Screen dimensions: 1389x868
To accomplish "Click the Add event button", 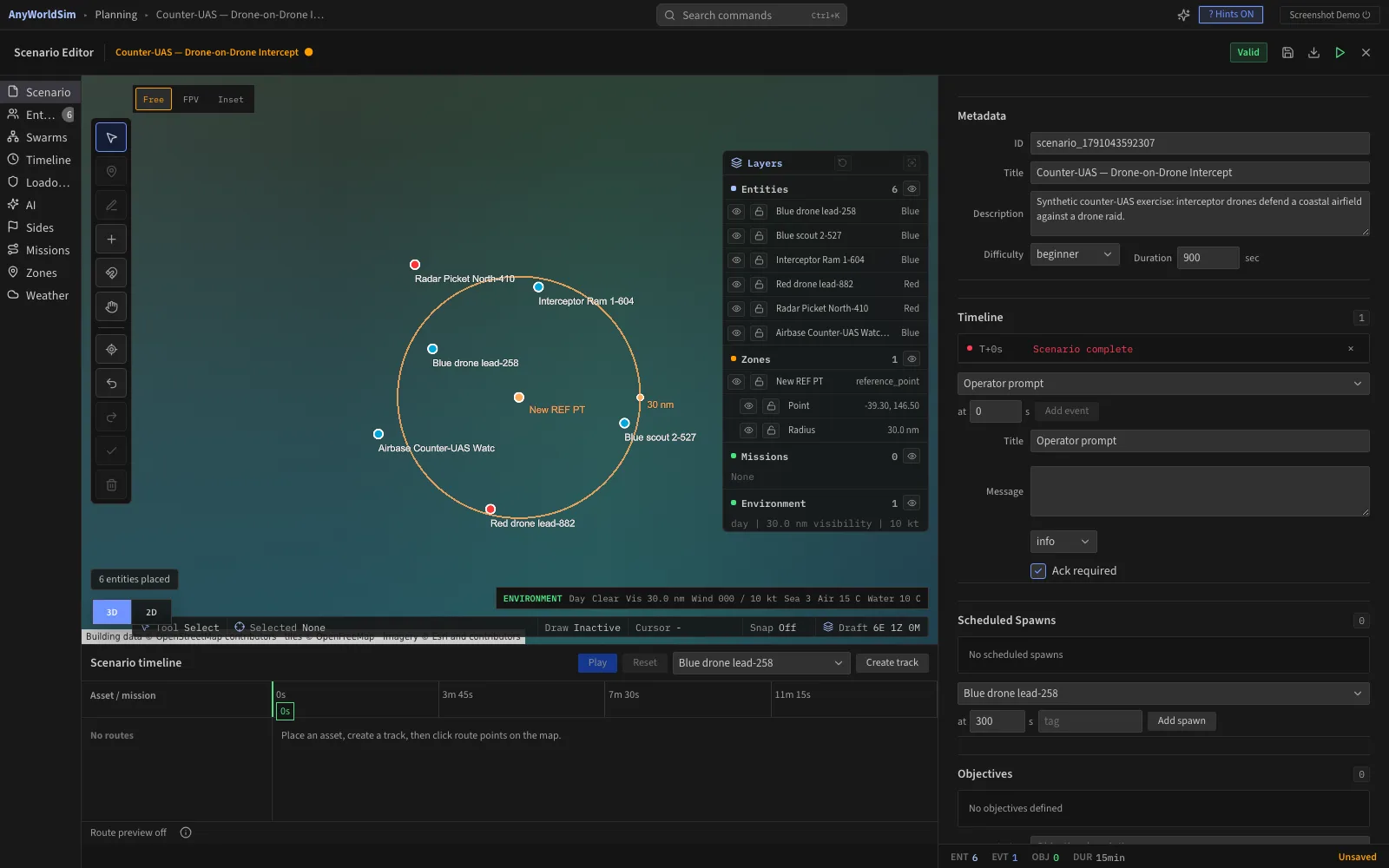I will point(1067,411).
